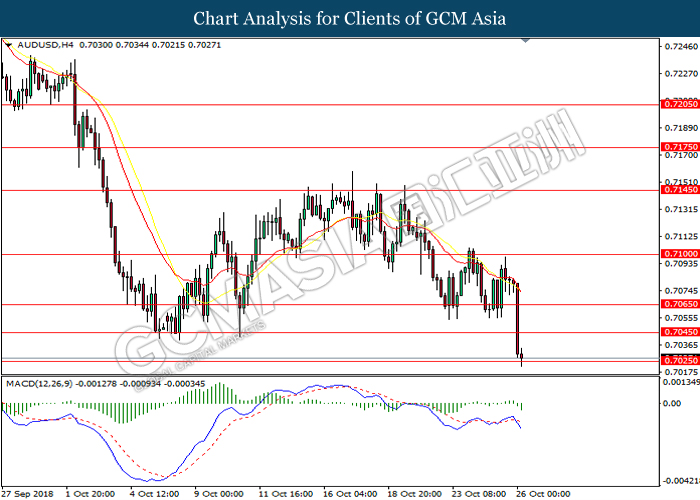This screenshot has width=700, height=500.
Task: Click the 16 Oct 04:00 time label
Action: (x=350, y=494)
